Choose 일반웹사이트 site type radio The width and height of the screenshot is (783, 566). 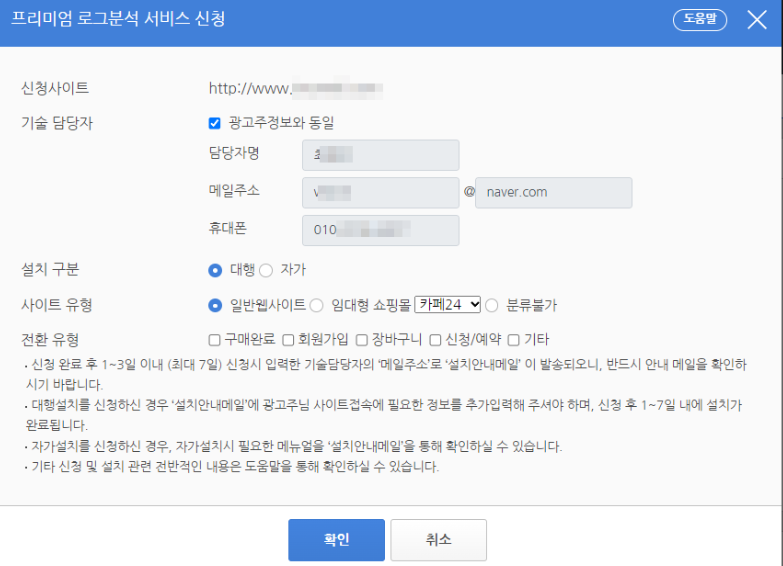(214, 305)
